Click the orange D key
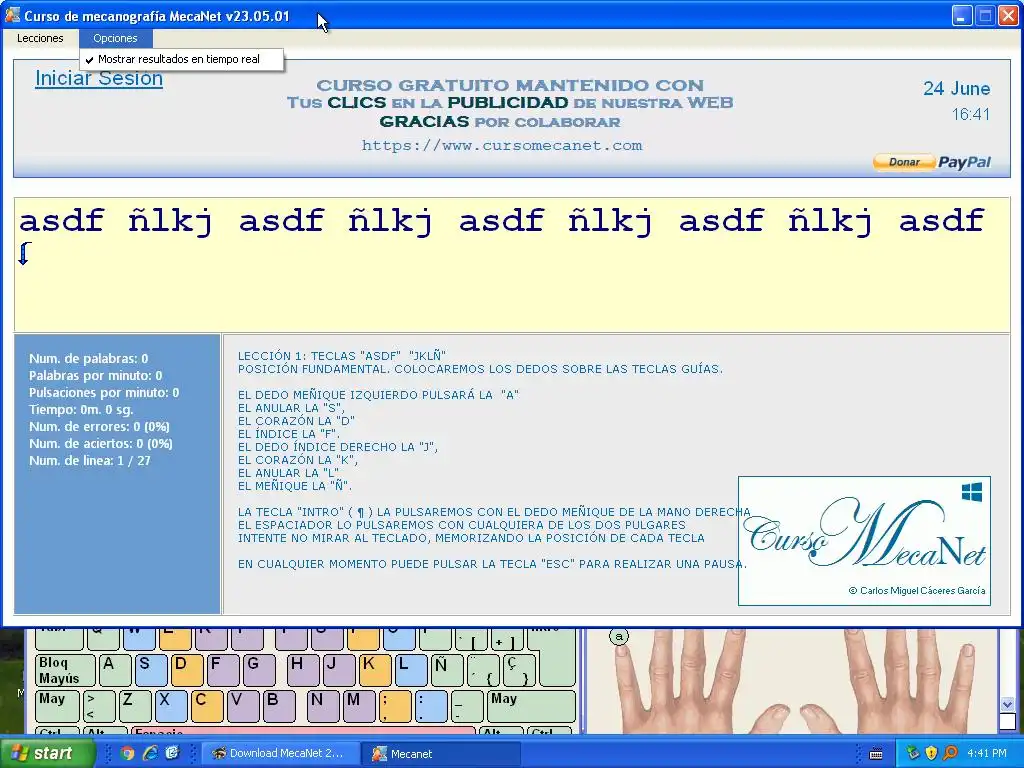Viewport: 1024px width, 768px height. [187, 670]
